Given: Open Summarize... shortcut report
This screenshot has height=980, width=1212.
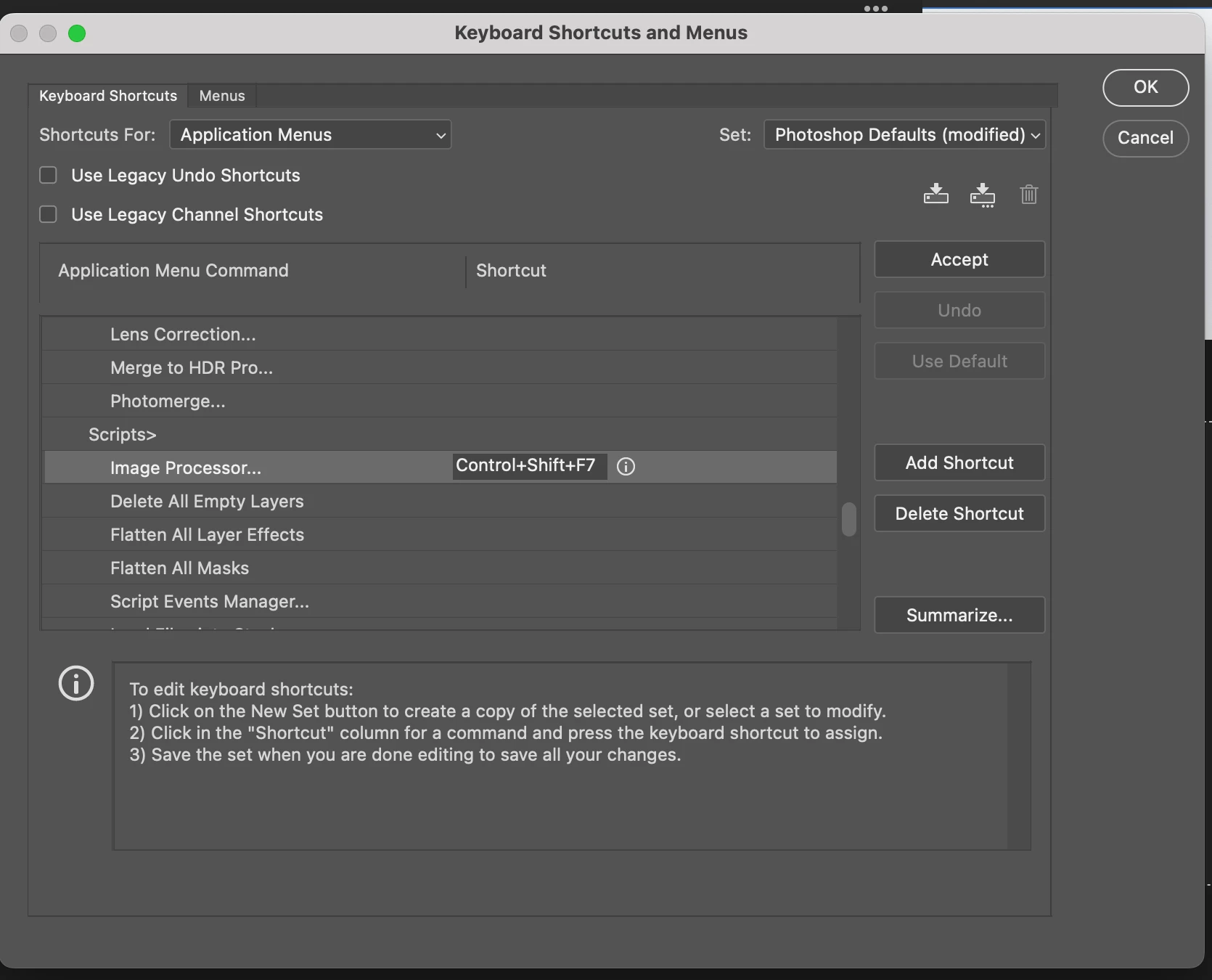Looking at the screenshot, I should pyautogui.click(x=959, y=615).
